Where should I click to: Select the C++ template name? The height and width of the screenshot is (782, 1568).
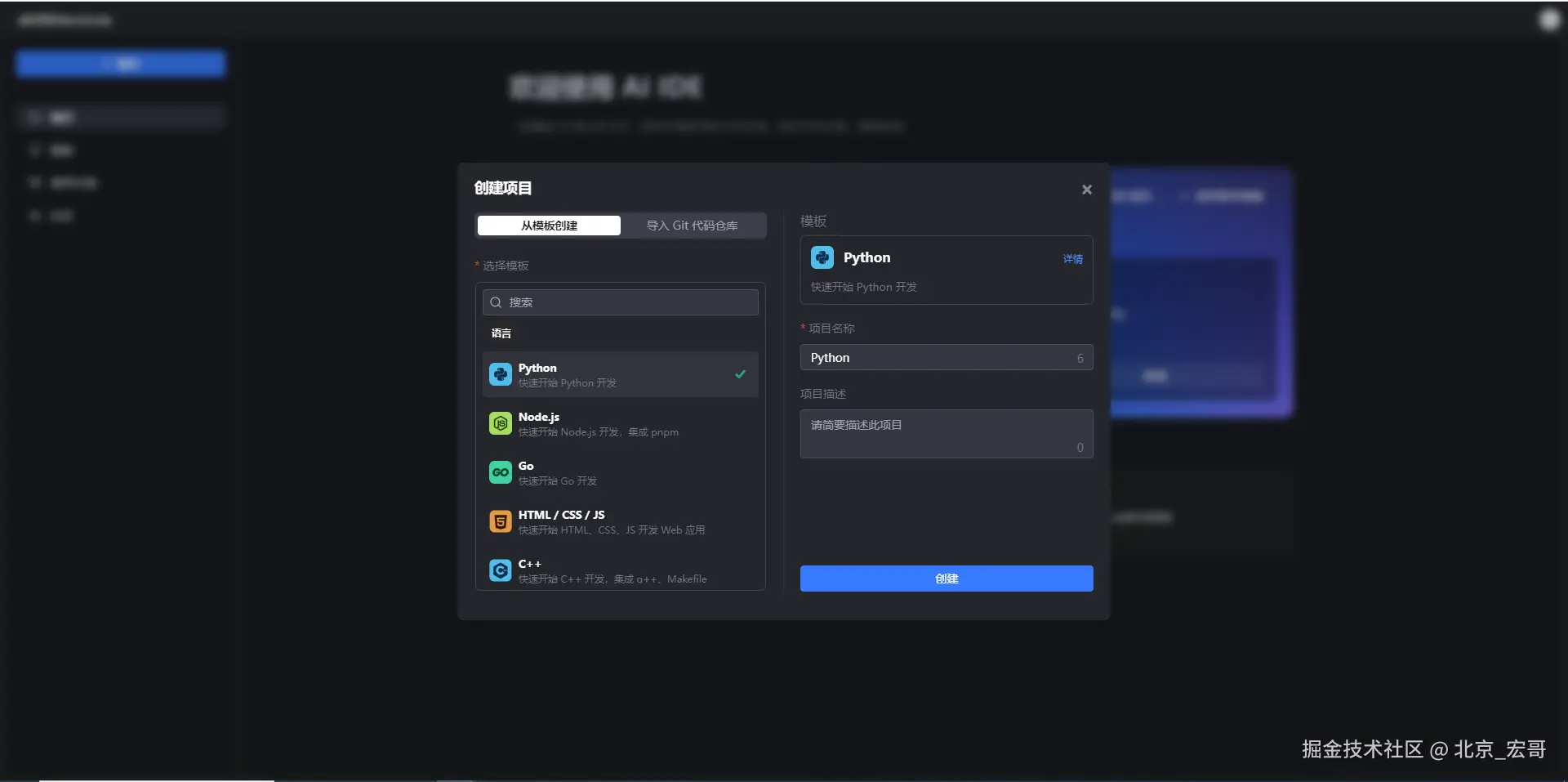tap(529, 564)
